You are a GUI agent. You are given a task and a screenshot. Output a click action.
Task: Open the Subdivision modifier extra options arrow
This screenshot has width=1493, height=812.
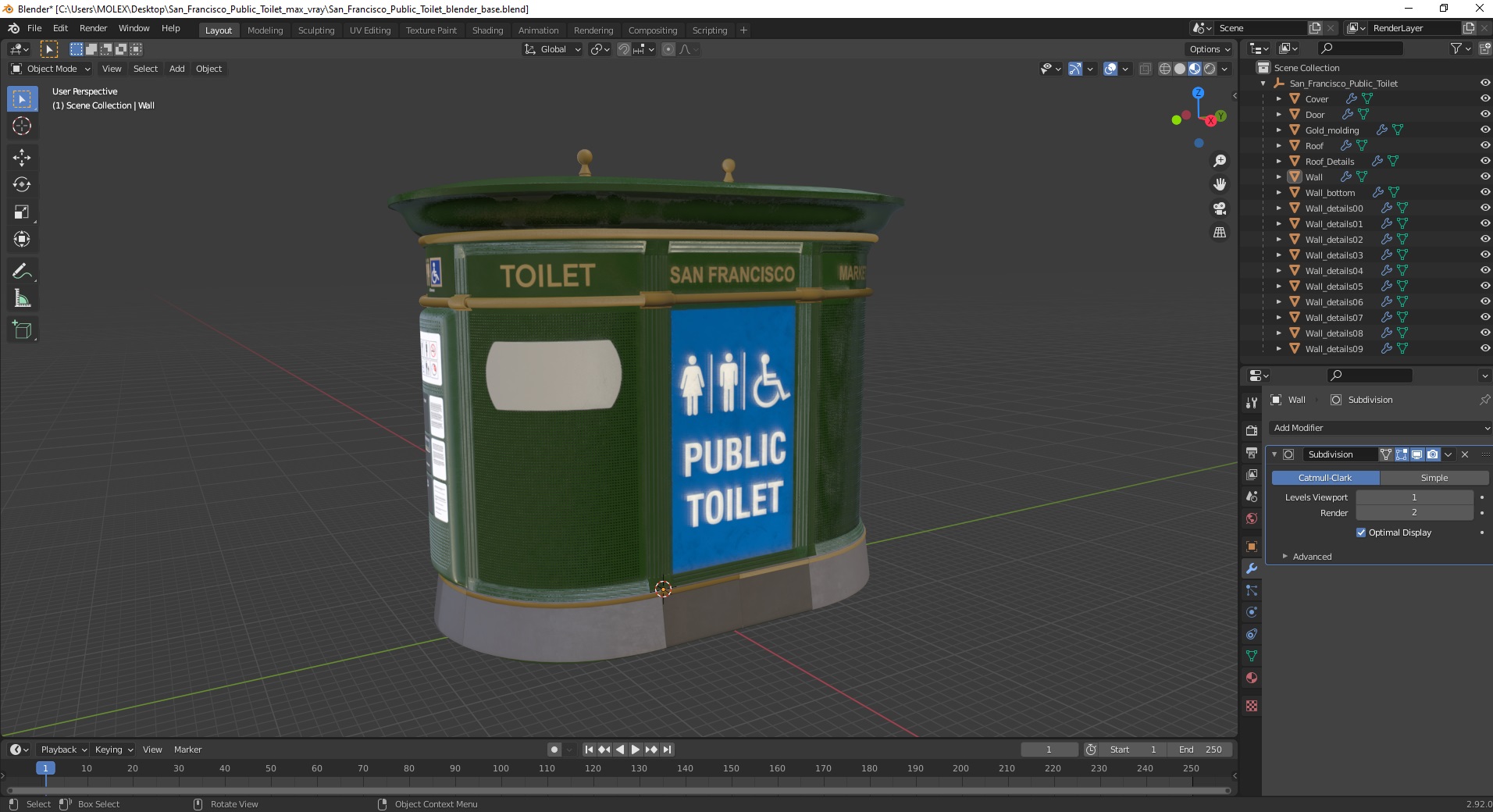(x=1448, y=454)
